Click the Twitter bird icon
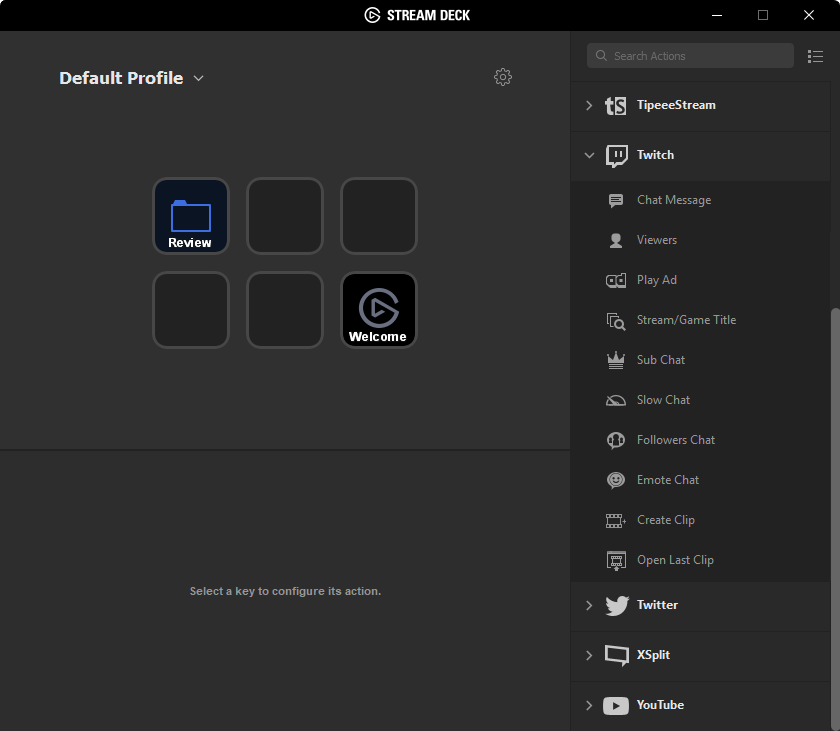Viewport: 840px width, 731px height. point(617,606)
